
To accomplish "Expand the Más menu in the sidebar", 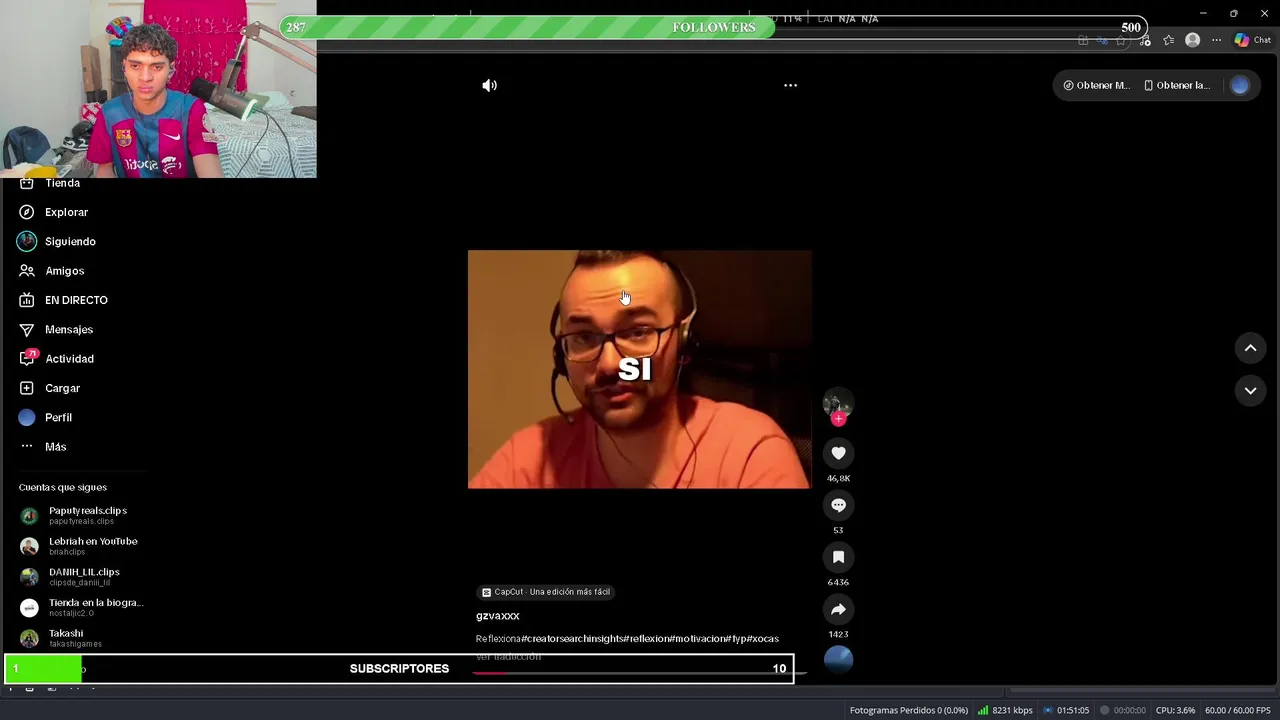I will tap(42, 447).
